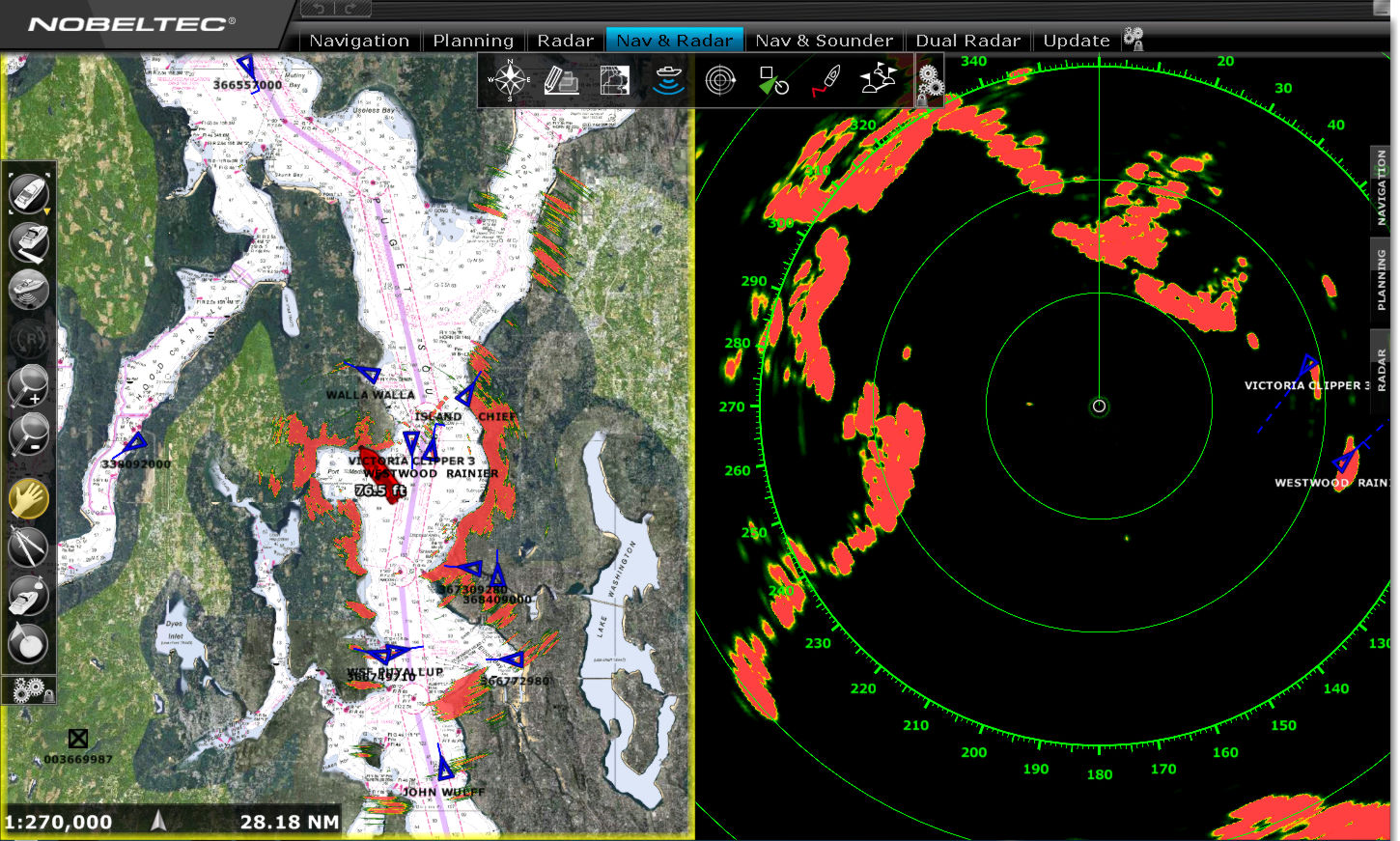The height and width of the screenshot is (841, 1400).
Task: Click the boat with ruler icon
Action: pos(29,242)
